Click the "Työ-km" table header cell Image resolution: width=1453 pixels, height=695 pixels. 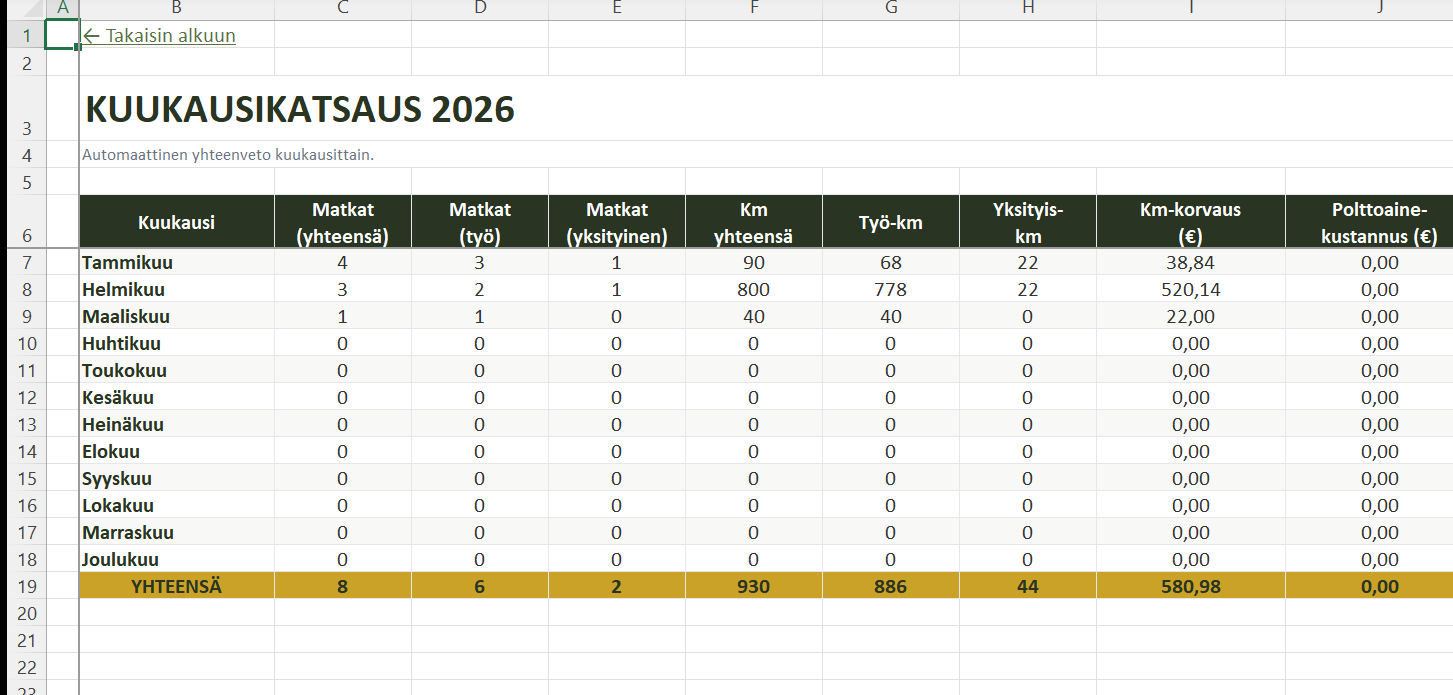[x=890, y=222]
